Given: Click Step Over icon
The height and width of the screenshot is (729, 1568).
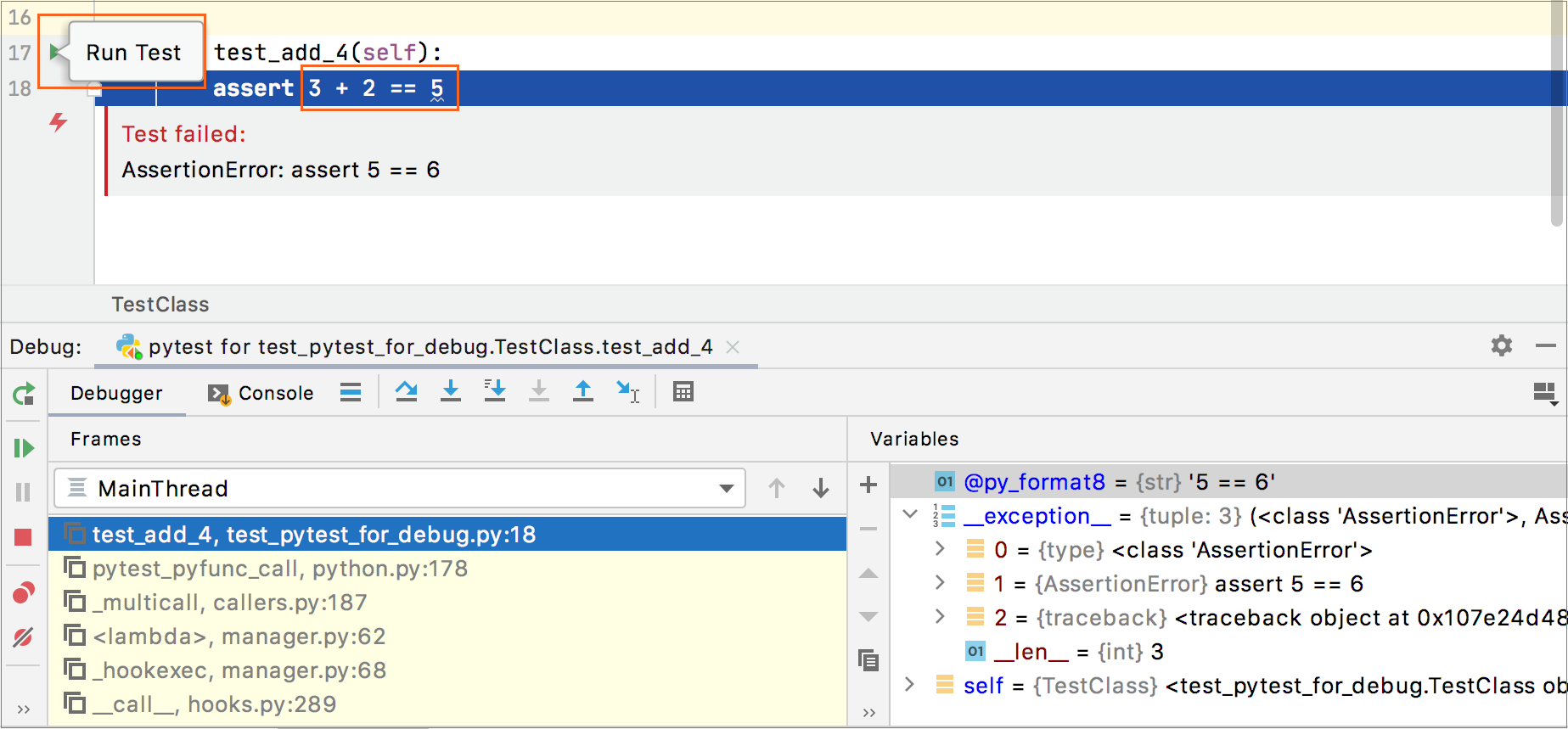Looking at the screenshot, I should (407, 391).
